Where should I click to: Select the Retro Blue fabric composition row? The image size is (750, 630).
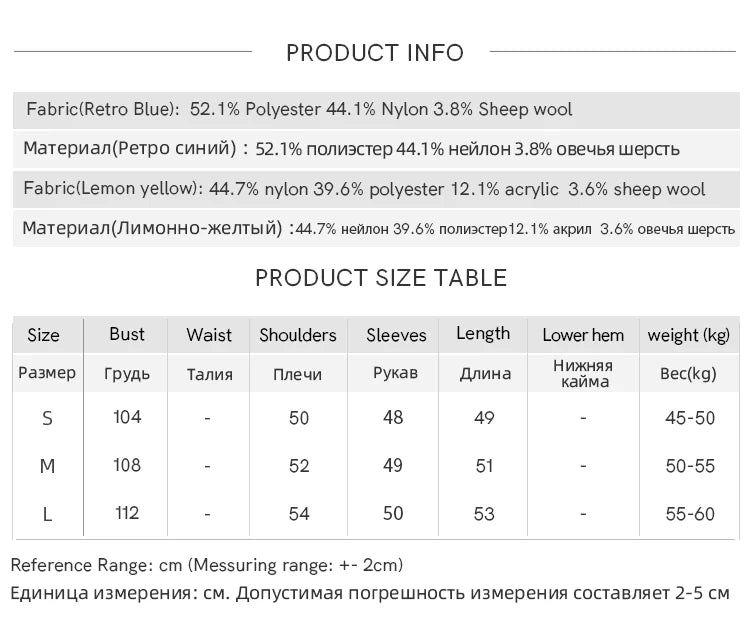pyautogui.click(x=300, y=109)
